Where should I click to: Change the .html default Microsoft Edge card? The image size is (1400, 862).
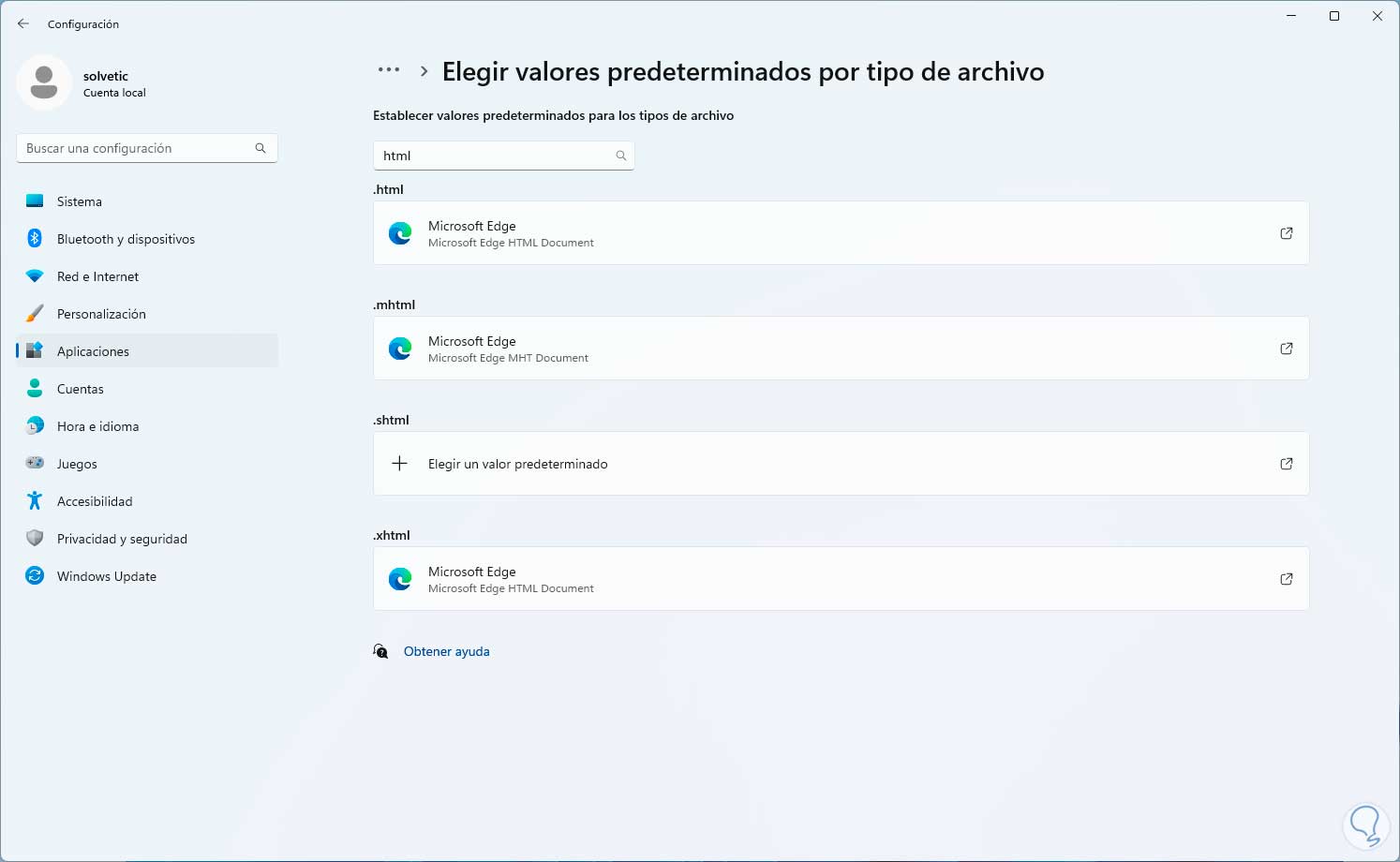click(841, 233)
